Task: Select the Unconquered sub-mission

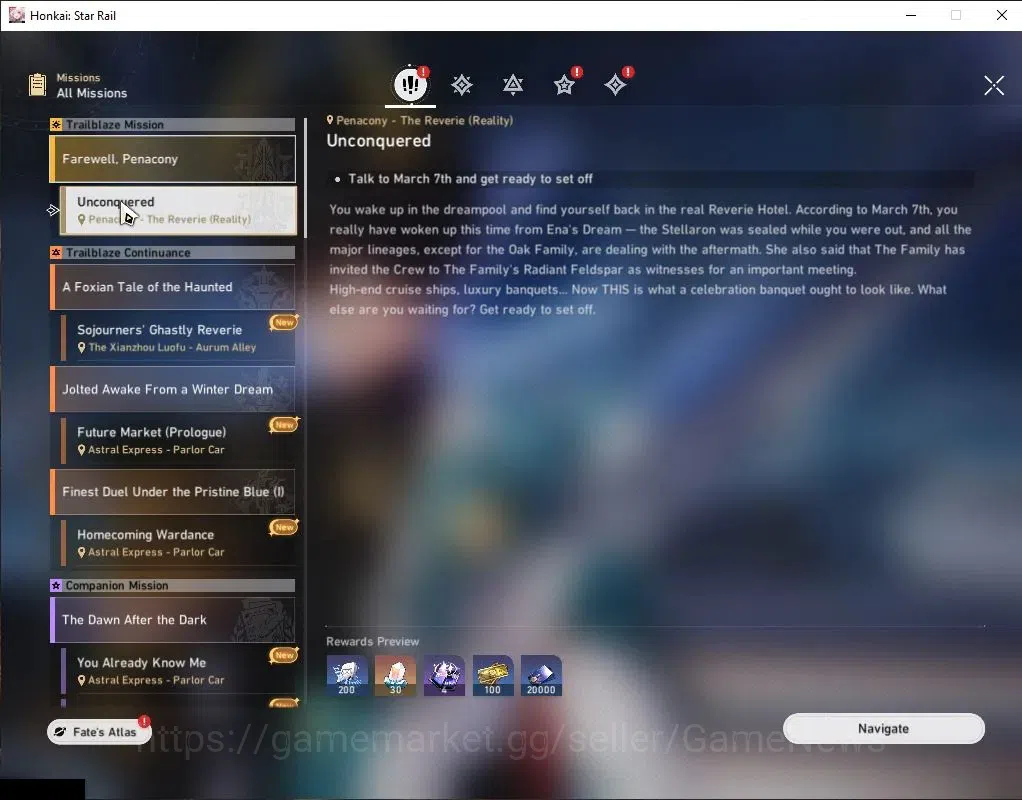Action: click(178, 211)
